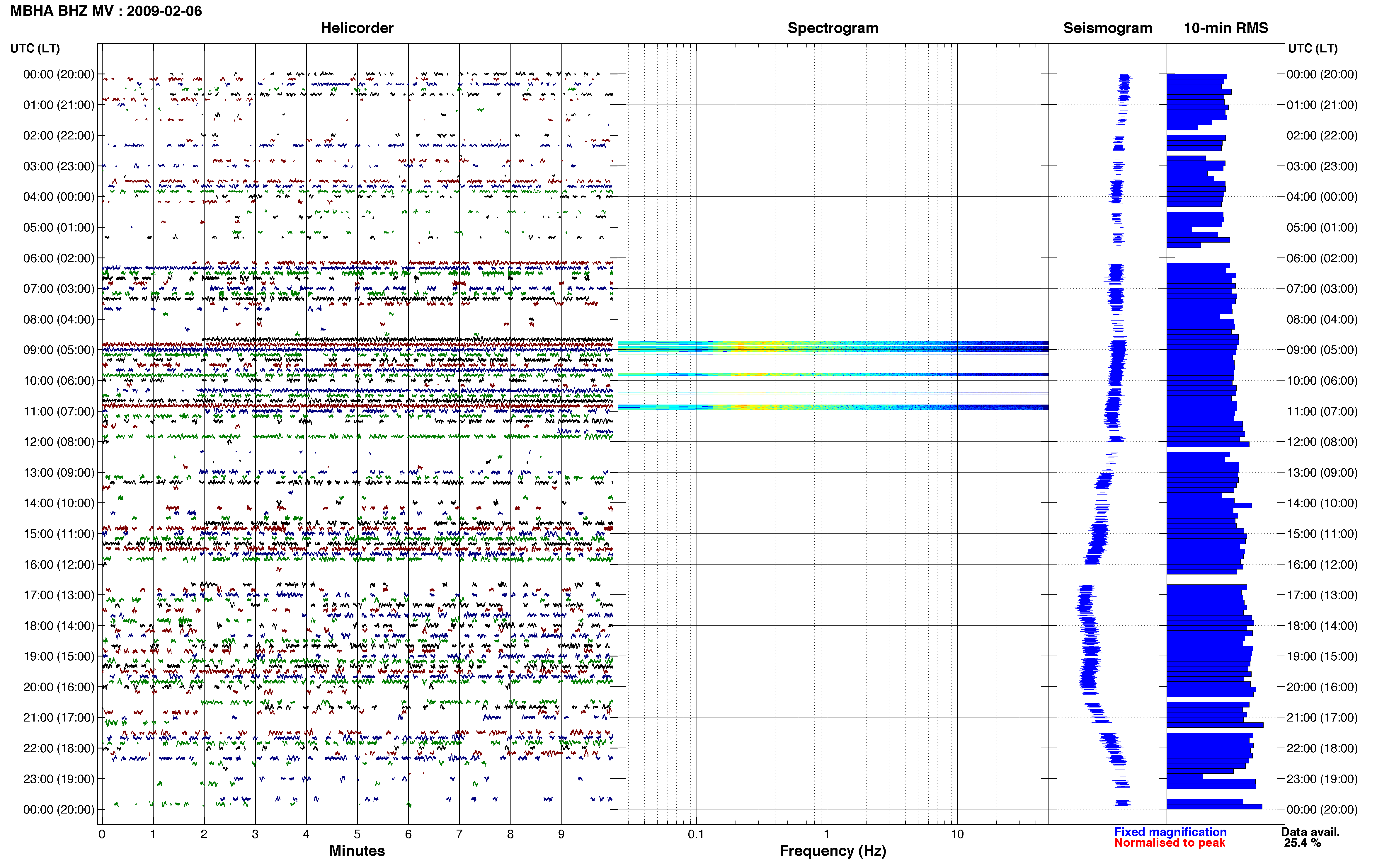The image size is (1389, 868).
Task: Click left time label '08:00 (04:00)'
Action: 59,319
